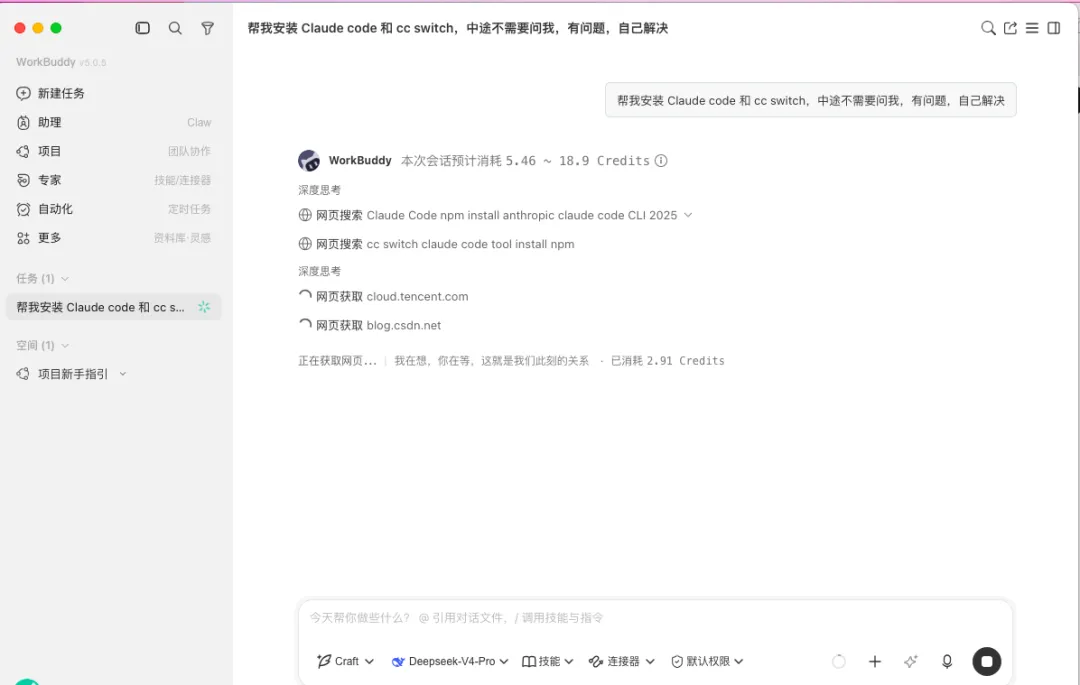Click the 项目新手指引 space icon

[23, 374]
